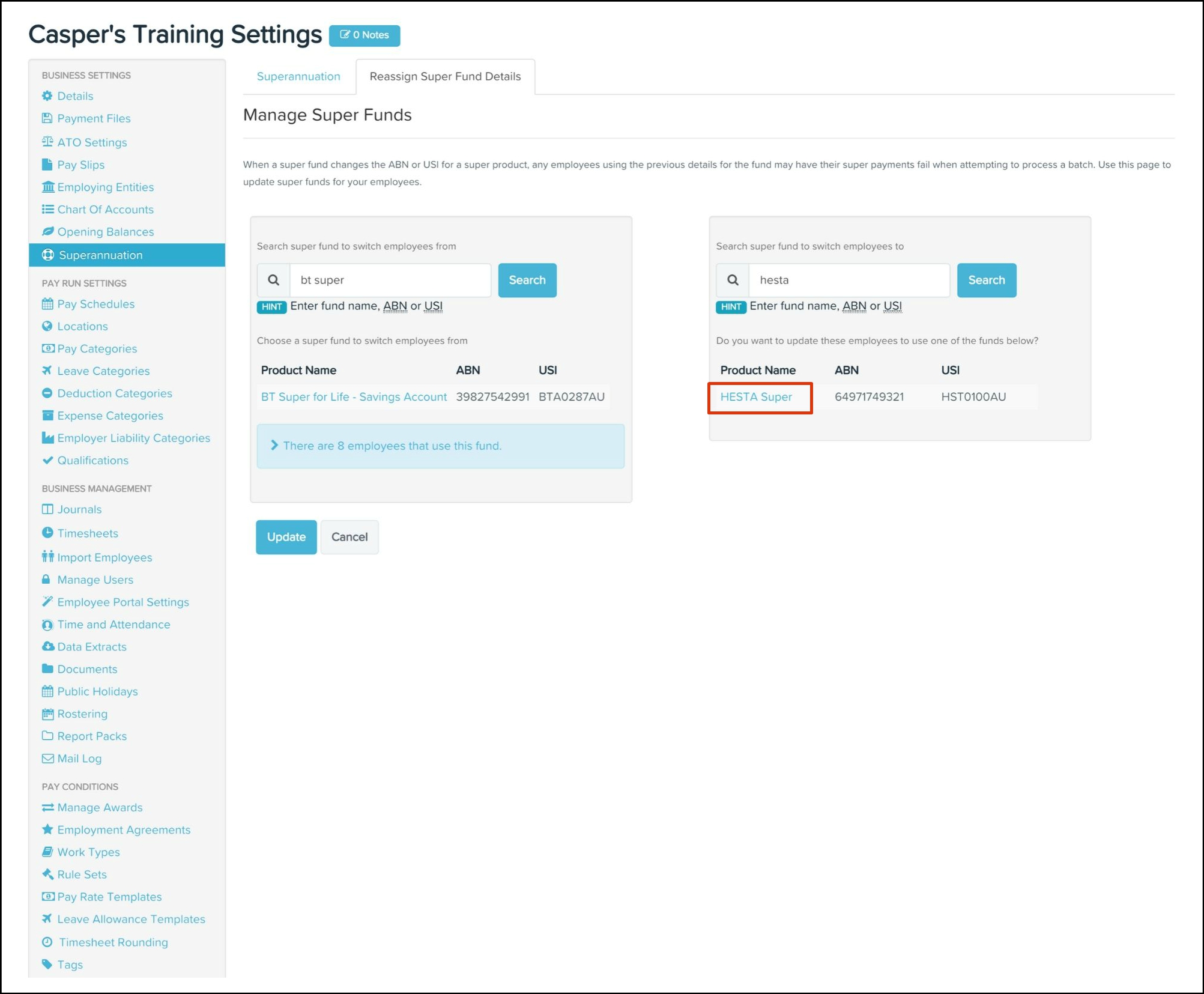Click the ATO Settings scales icon
Viewport: 1204px width, 994px height.
point(47,142)
